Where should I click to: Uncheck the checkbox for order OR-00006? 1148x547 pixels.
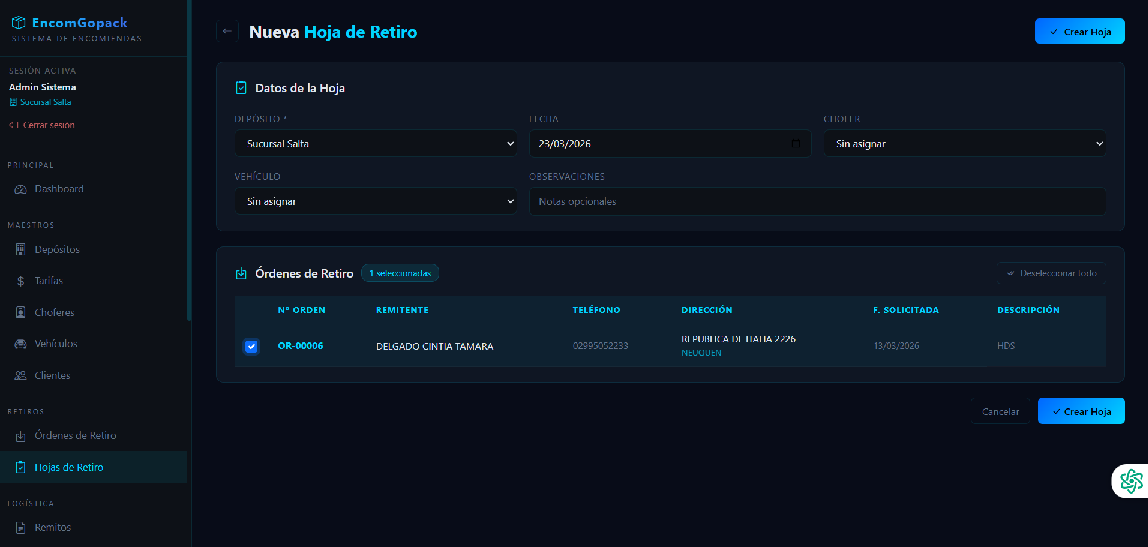tap(251, 347)
